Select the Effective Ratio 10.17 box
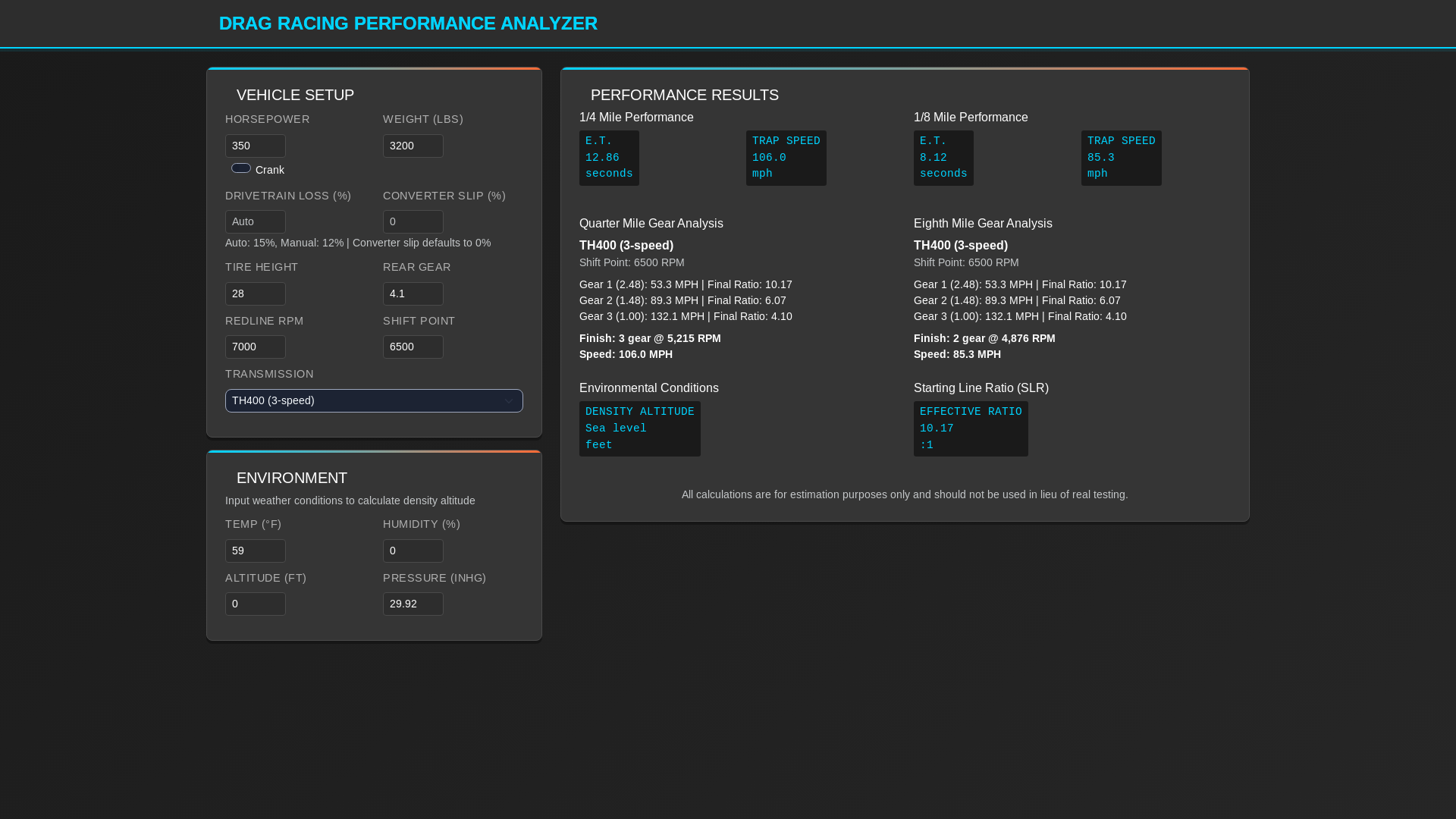The width and height of the screenshot is (1456, 819). coord(971,428)
